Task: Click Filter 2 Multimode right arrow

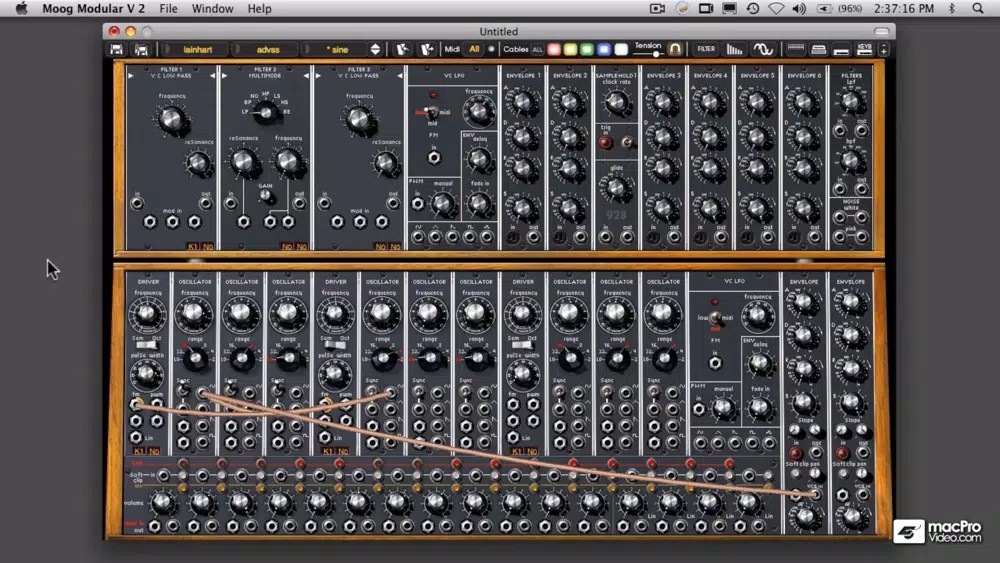Action: (306, 75)
